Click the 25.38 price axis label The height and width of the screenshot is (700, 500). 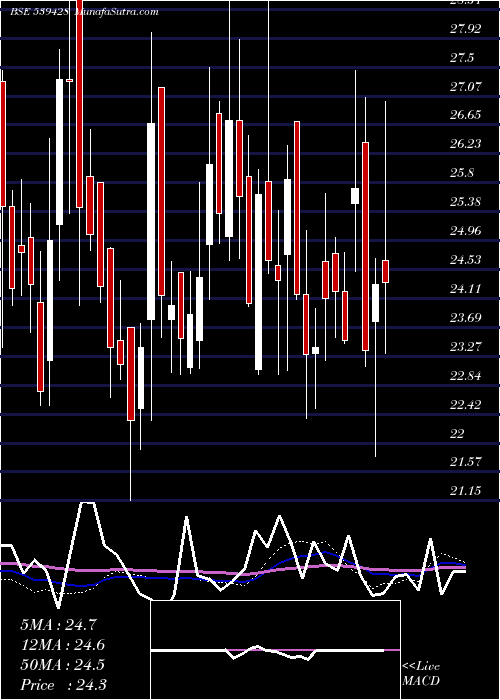466,202
